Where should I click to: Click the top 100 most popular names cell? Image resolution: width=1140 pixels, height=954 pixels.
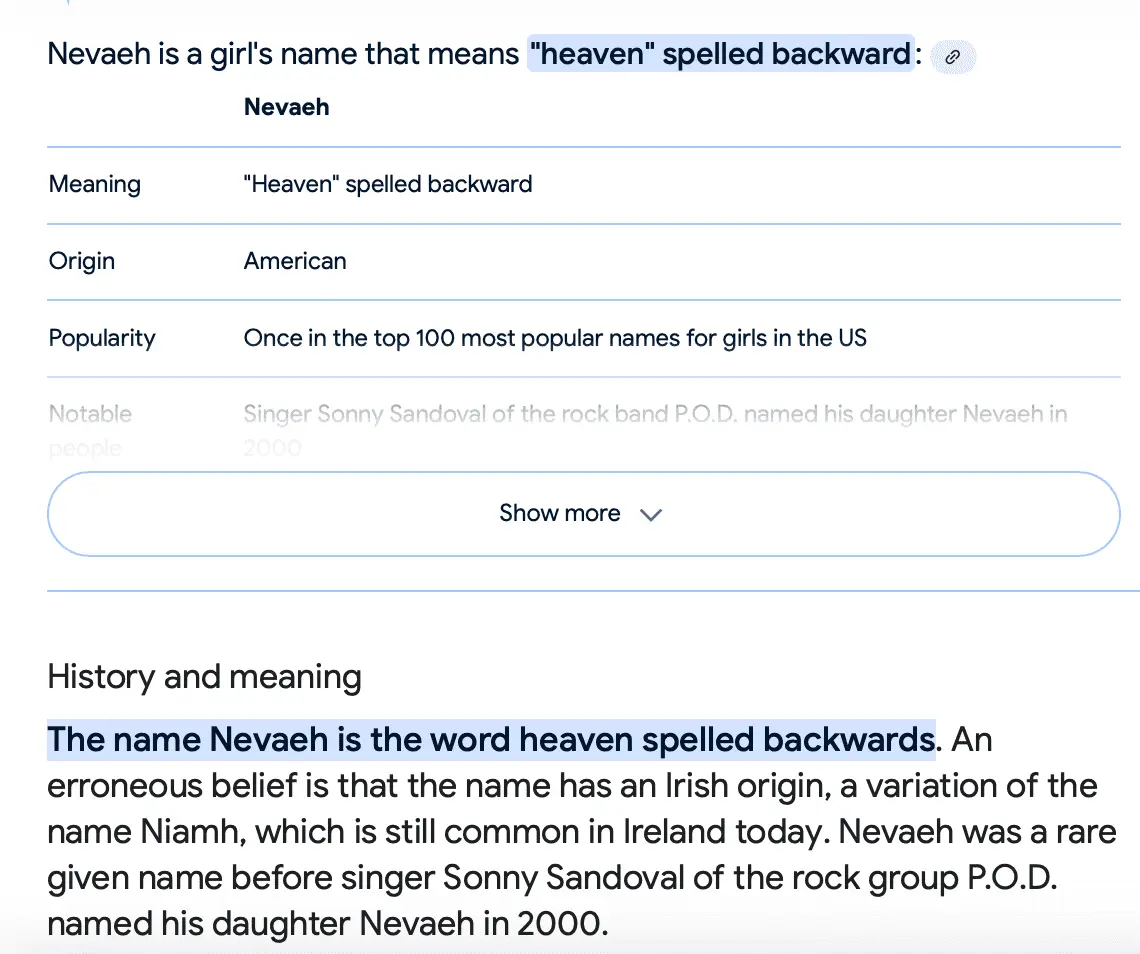[x=555, y=338]
